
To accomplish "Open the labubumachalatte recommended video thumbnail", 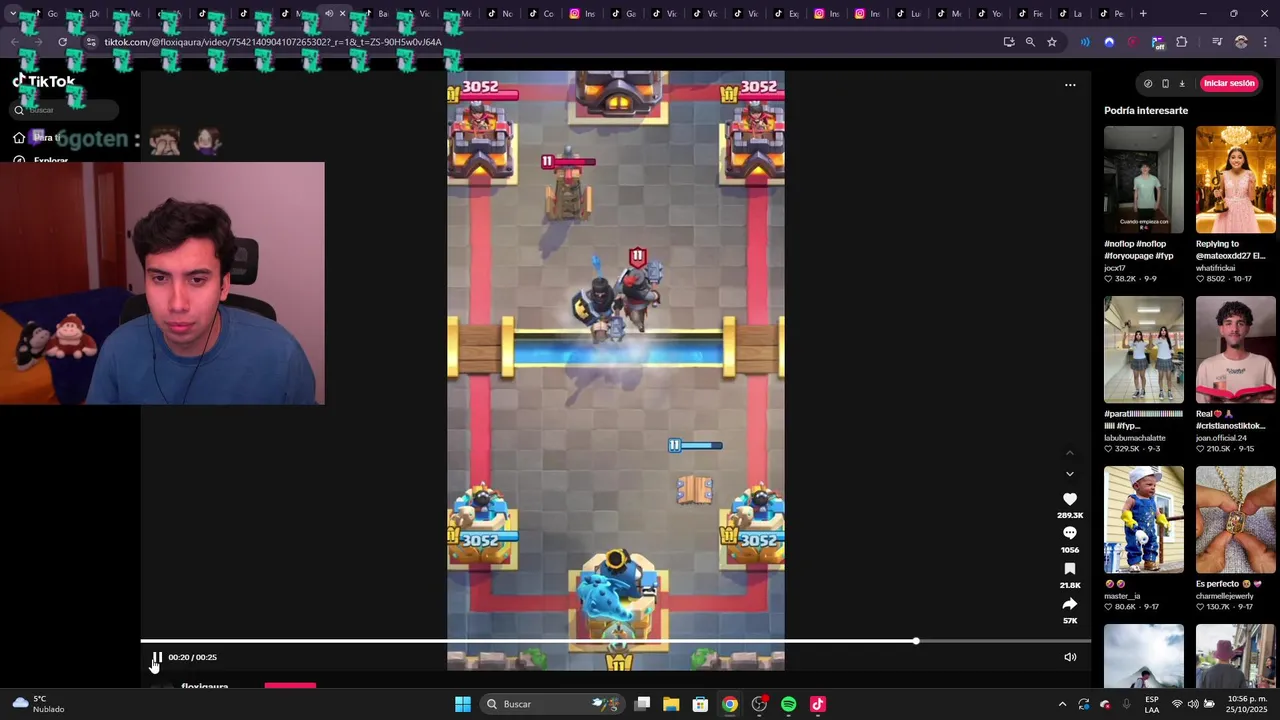I will pos(1143,350).
